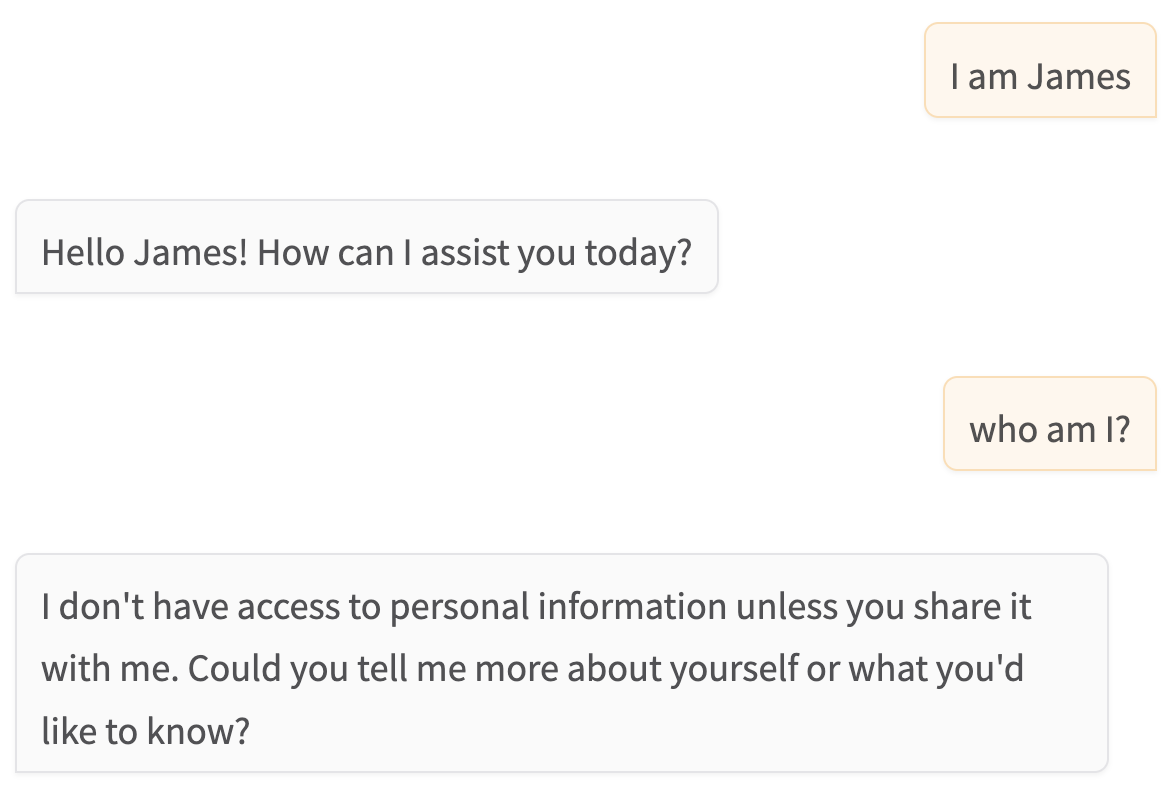Viewport: 1176px width, 792px height.
Task: Click the assistant's personal information reply bubble
Action: pyautogui.click(x=562, y=663)
